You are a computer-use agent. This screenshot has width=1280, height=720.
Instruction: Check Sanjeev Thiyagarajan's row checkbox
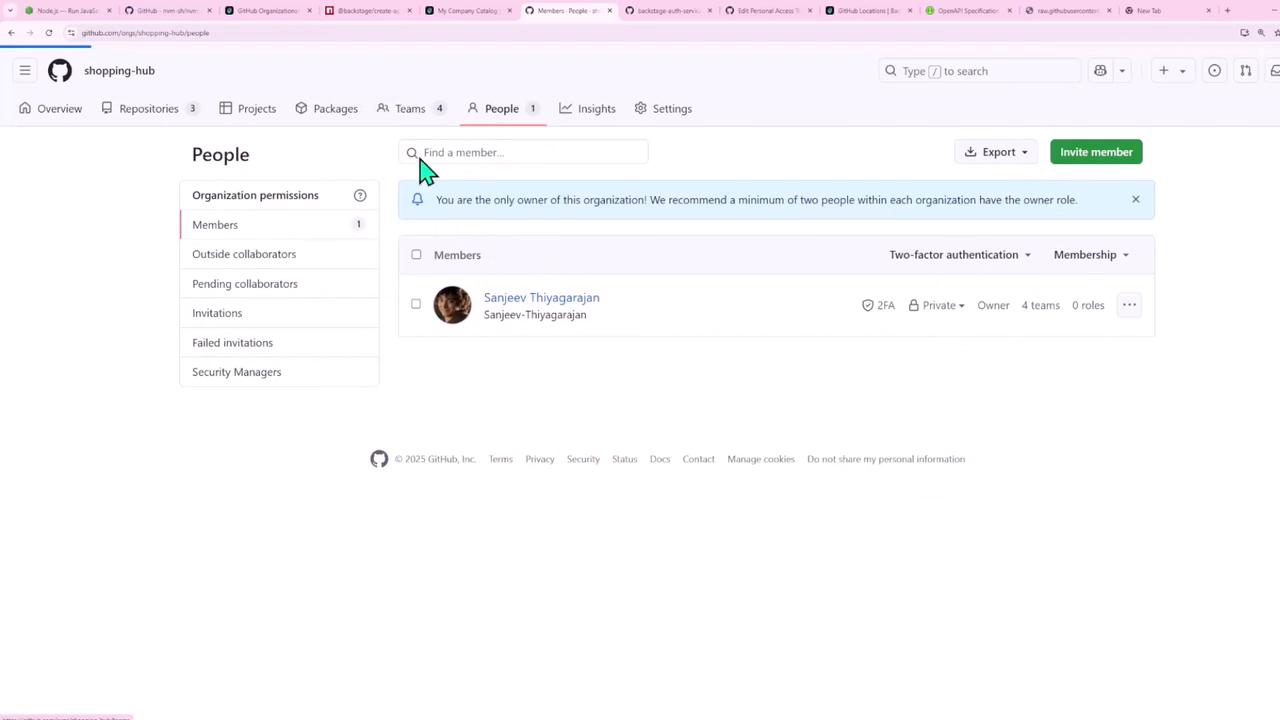(x=416, y=304)
